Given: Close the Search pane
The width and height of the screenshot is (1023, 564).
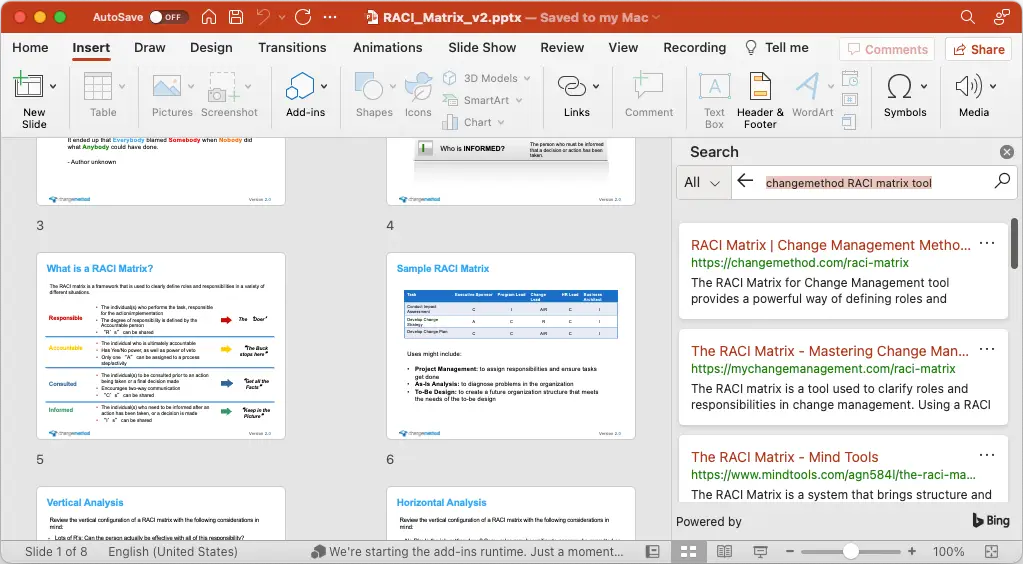Looking at the screenshot, I should tap(1007, 152).
